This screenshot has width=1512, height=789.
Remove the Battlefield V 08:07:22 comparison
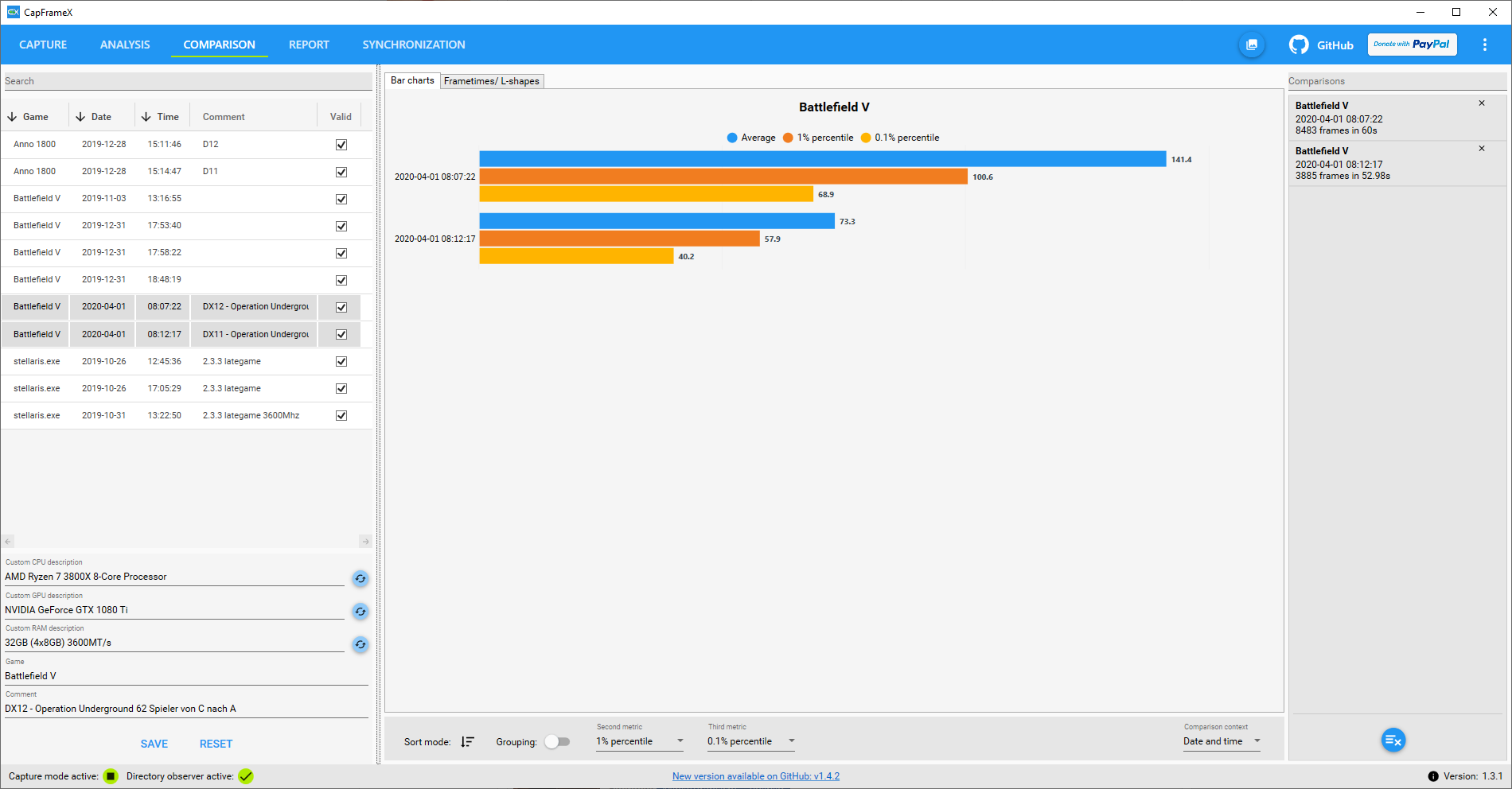(x=1482, y=103)
